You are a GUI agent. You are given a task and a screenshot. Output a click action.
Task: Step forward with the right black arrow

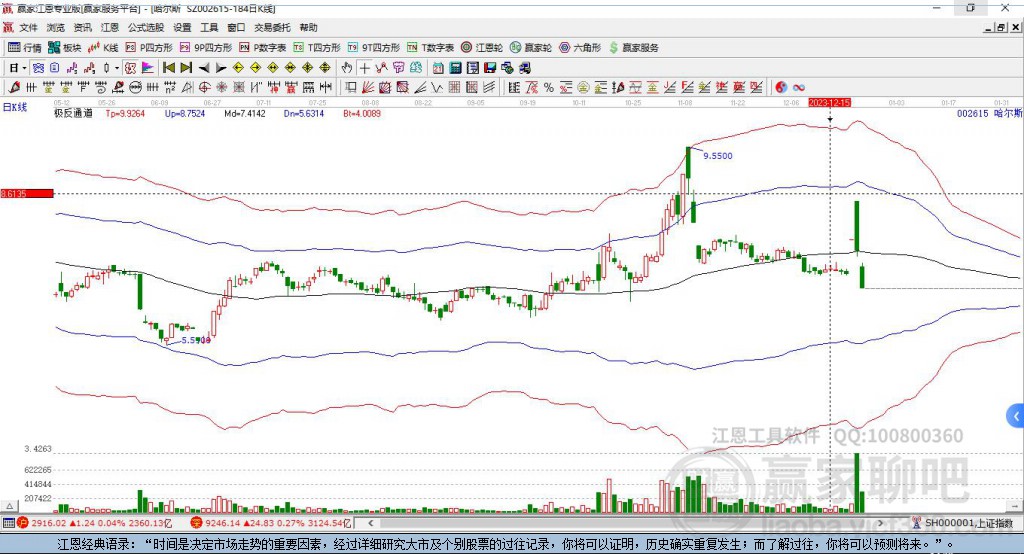pos(221,68)
